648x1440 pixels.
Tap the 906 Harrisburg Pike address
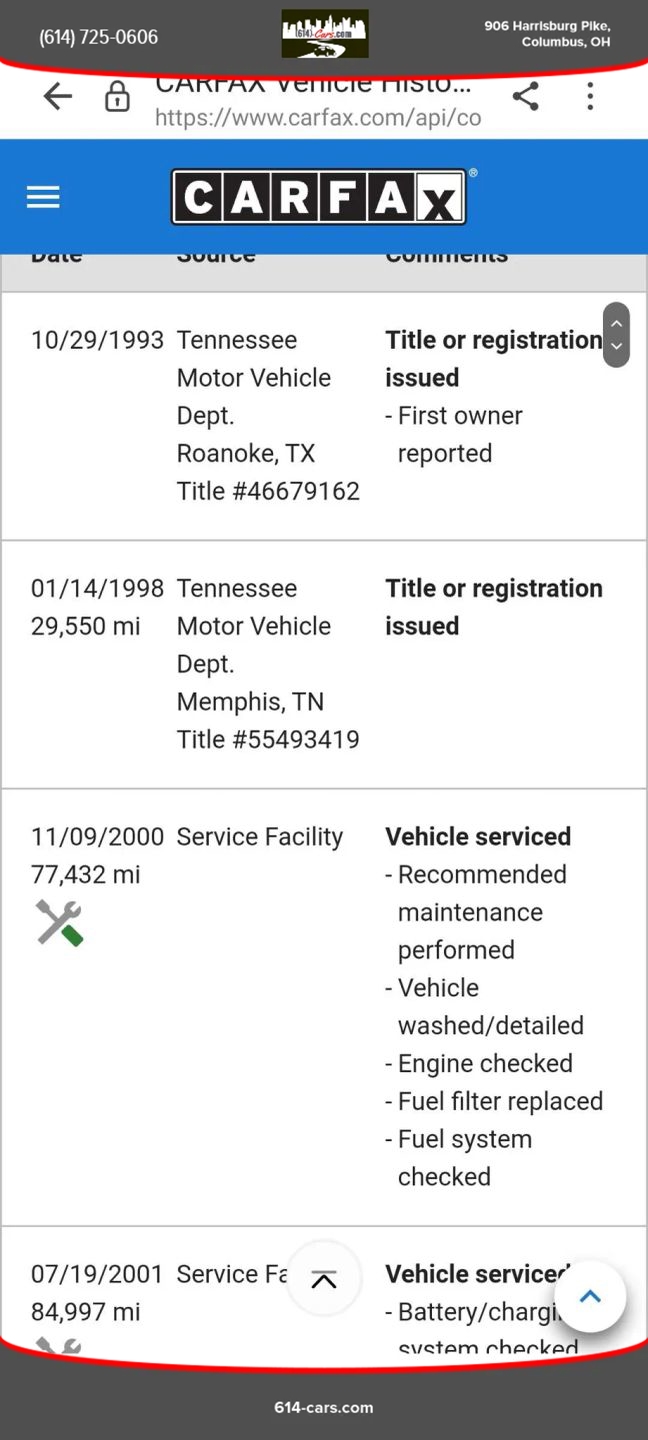547,34
